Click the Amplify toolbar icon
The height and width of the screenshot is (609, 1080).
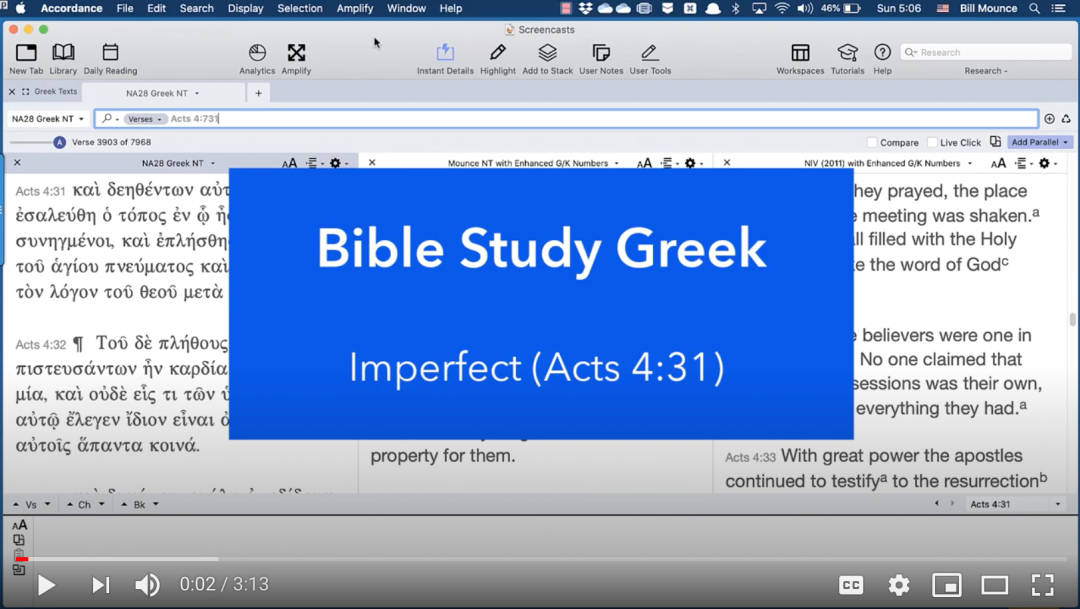pyautogui.click(x=296, y=53)
